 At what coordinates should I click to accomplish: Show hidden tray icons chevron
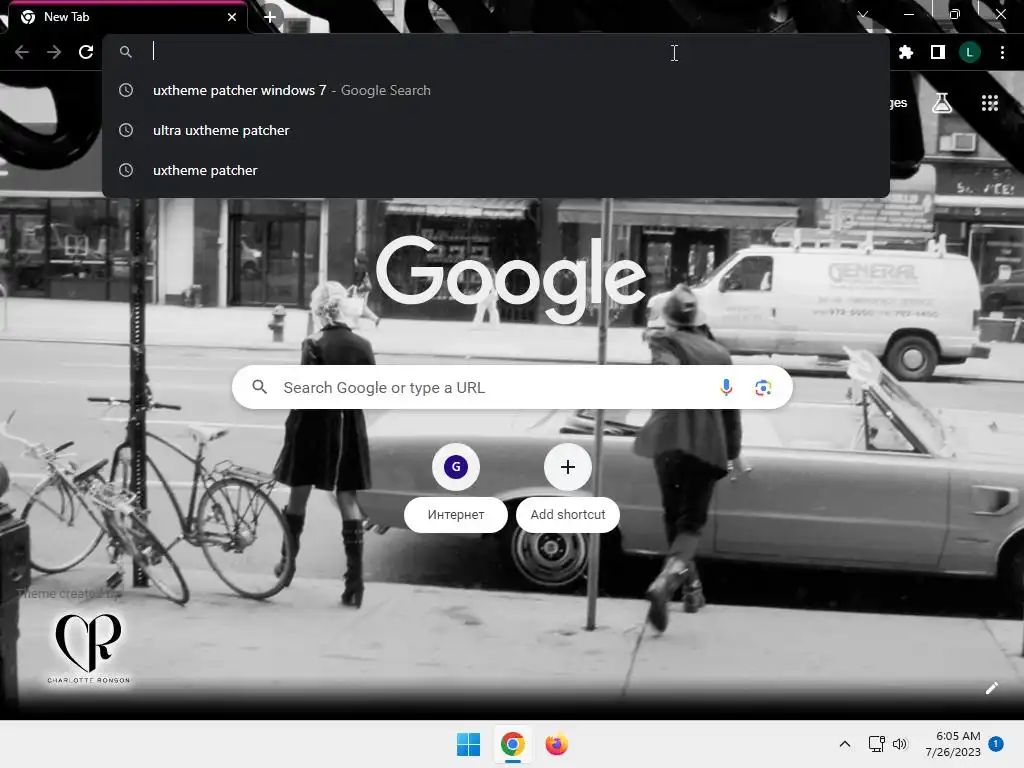point(844,744)
